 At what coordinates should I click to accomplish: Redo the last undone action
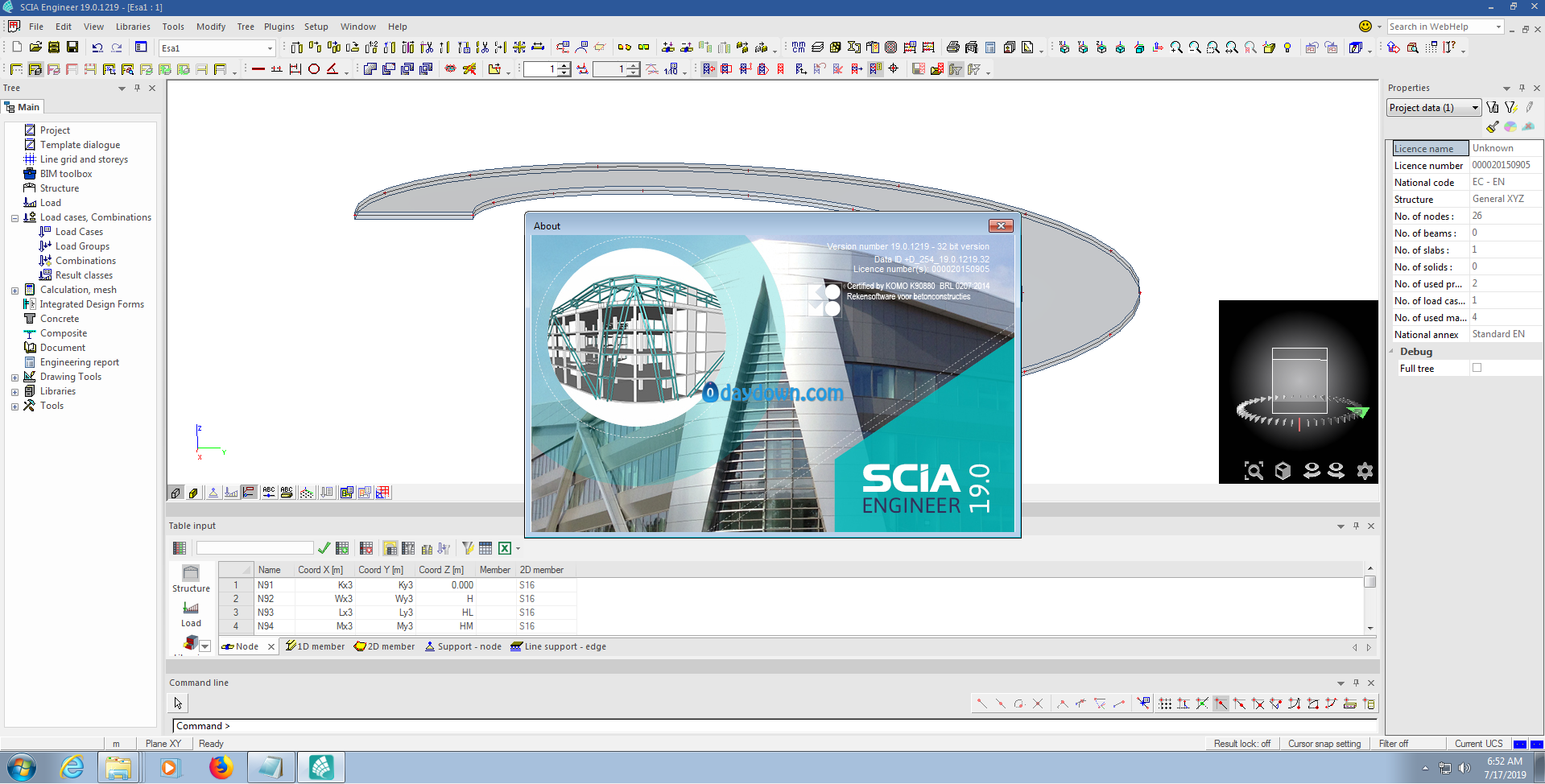click(116, 47)
